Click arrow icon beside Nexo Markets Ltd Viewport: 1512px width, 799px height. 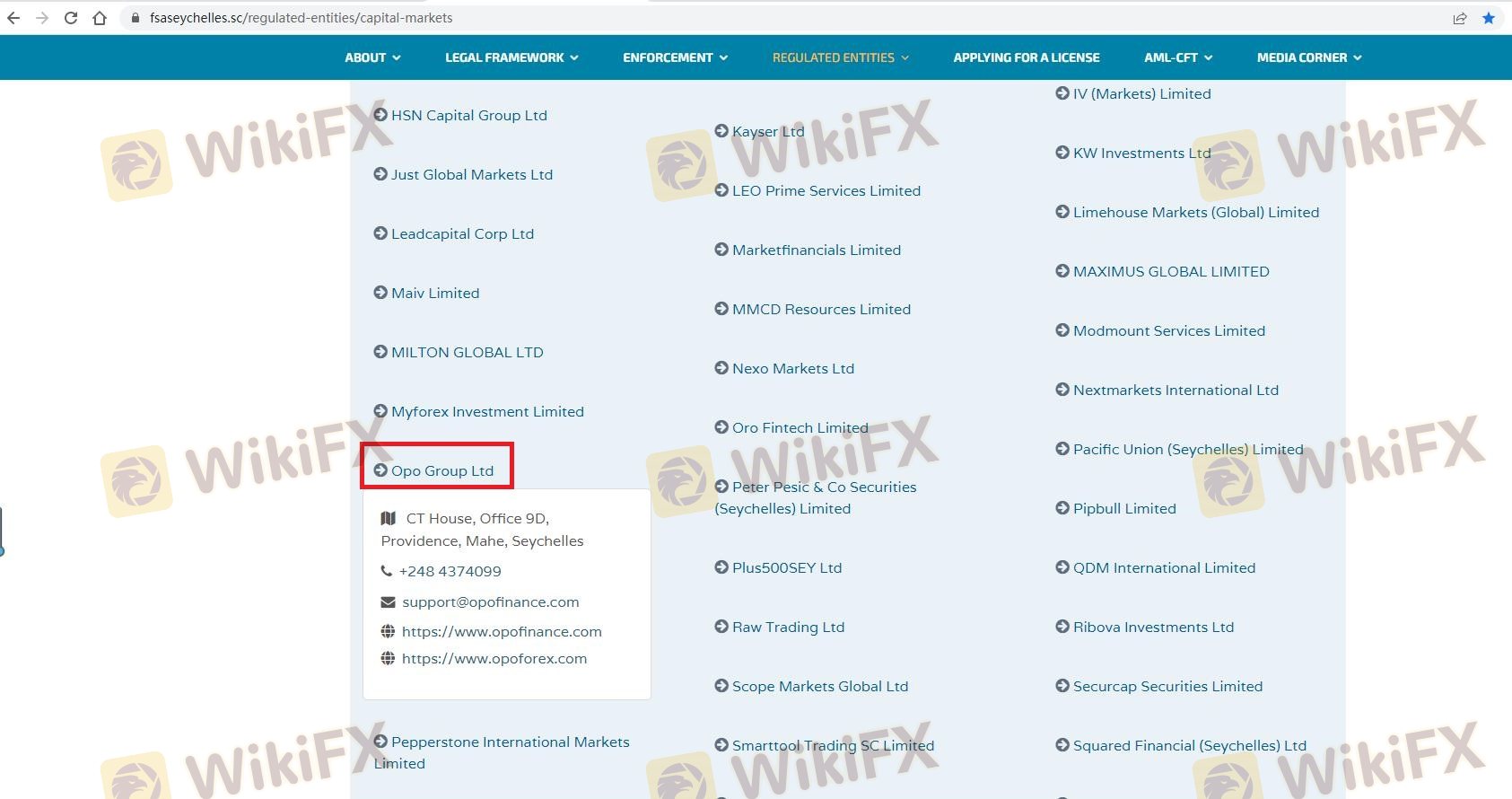[x=721, y=368]
